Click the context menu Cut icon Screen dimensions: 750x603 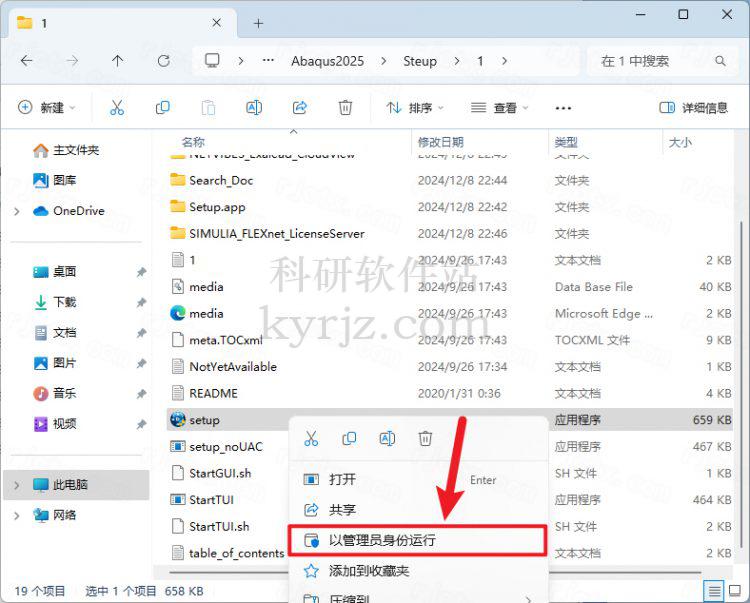(311, 438)
